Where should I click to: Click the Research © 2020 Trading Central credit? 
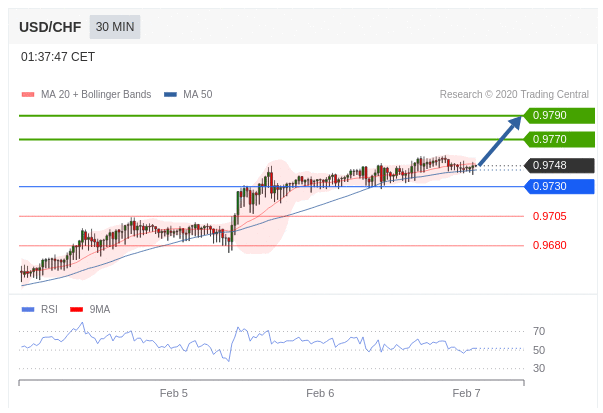514,95
